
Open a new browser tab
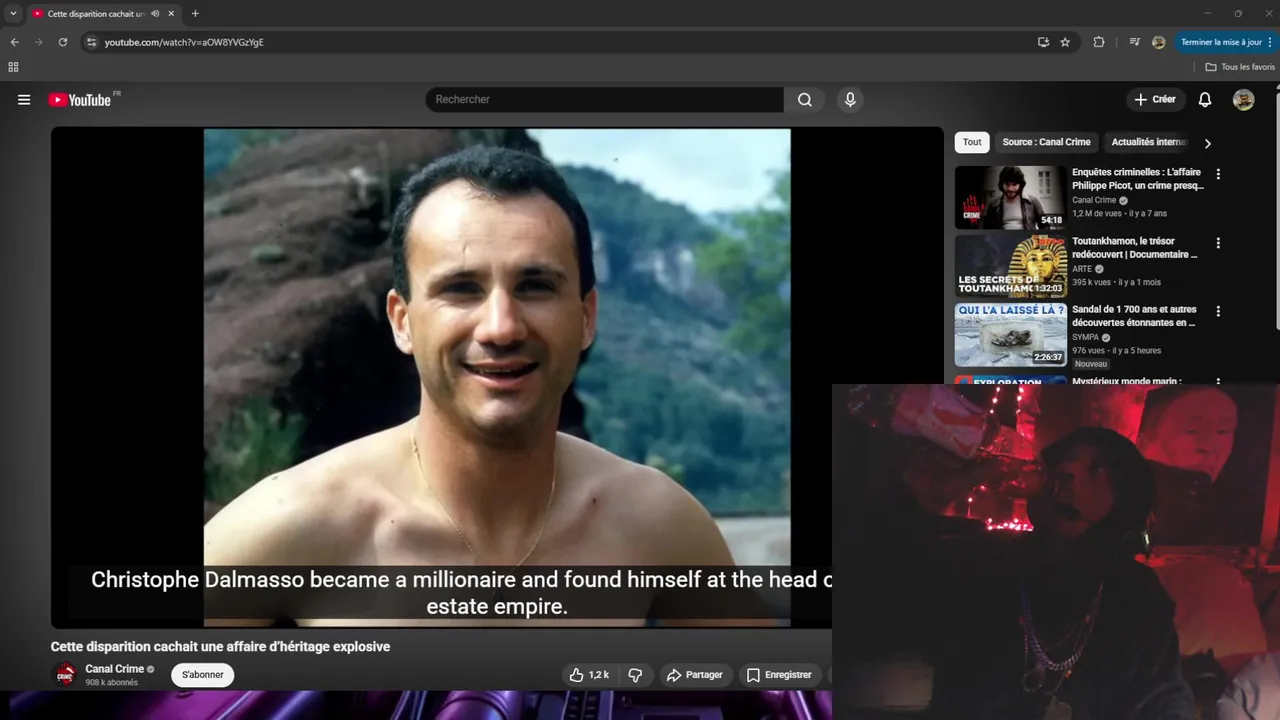195,14
